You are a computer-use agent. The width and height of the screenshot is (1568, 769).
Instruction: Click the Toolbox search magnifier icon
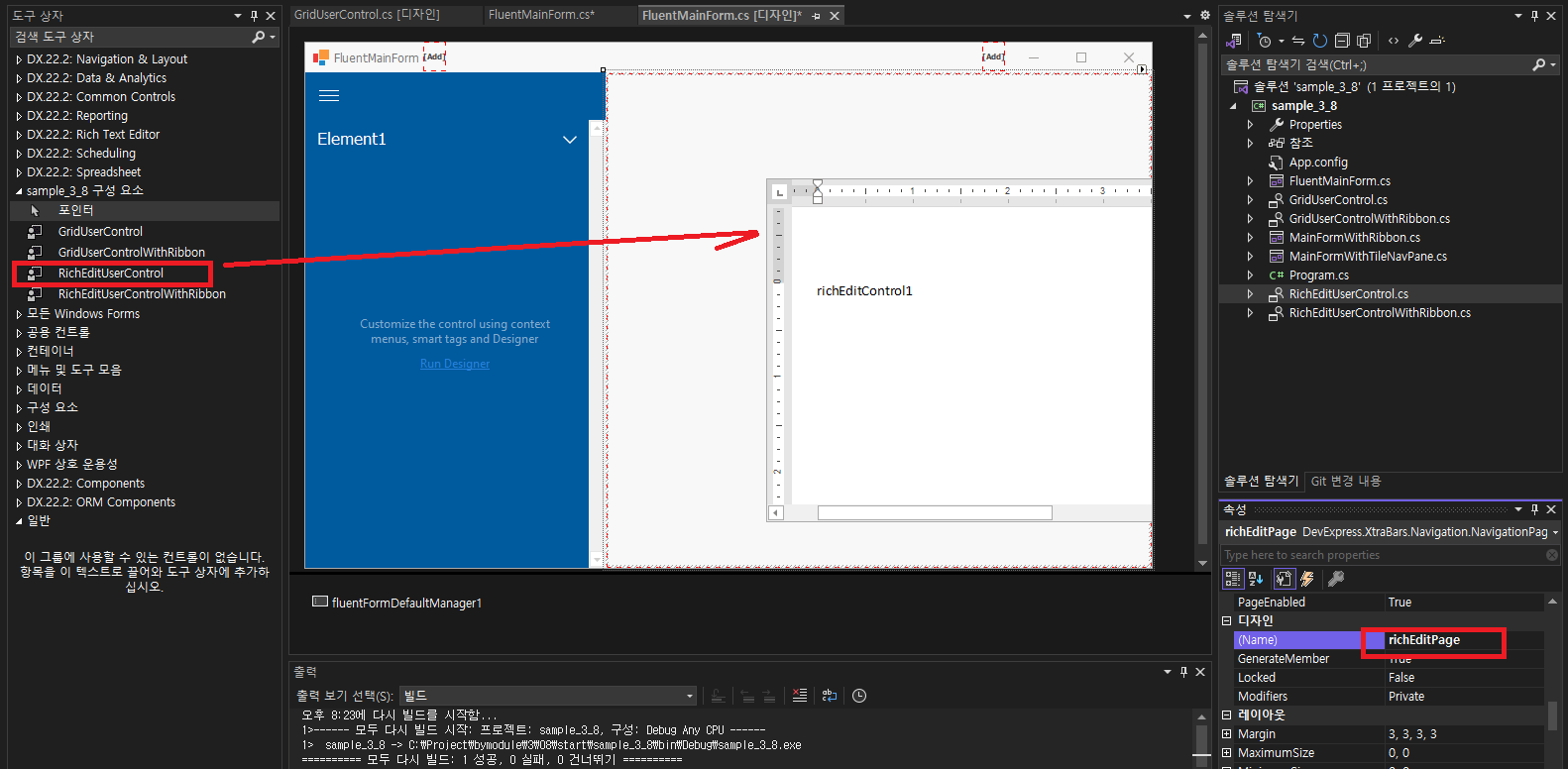point(259,37)
